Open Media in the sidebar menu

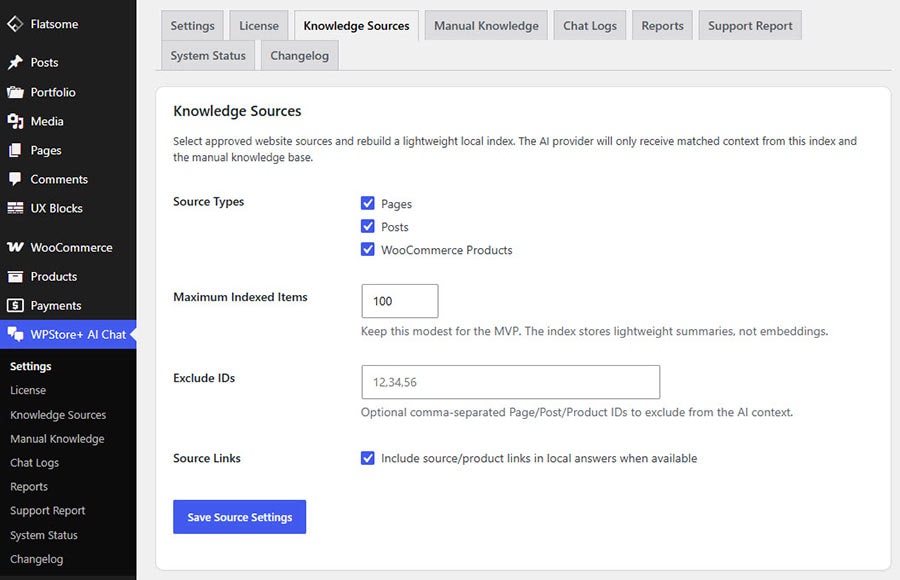[68, 121]
